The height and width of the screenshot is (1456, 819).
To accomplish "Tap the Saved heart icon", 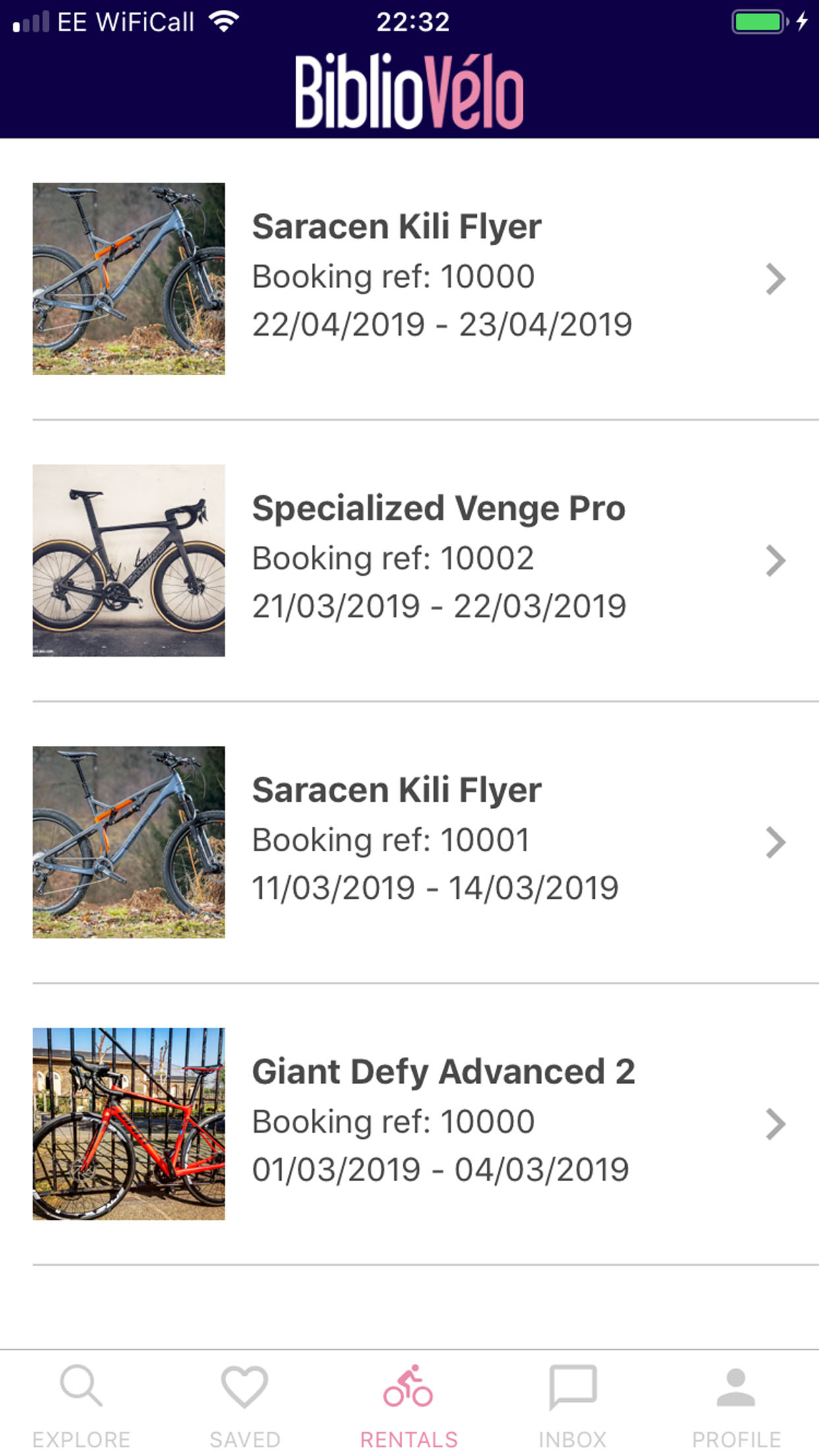I will (245, 1386).
